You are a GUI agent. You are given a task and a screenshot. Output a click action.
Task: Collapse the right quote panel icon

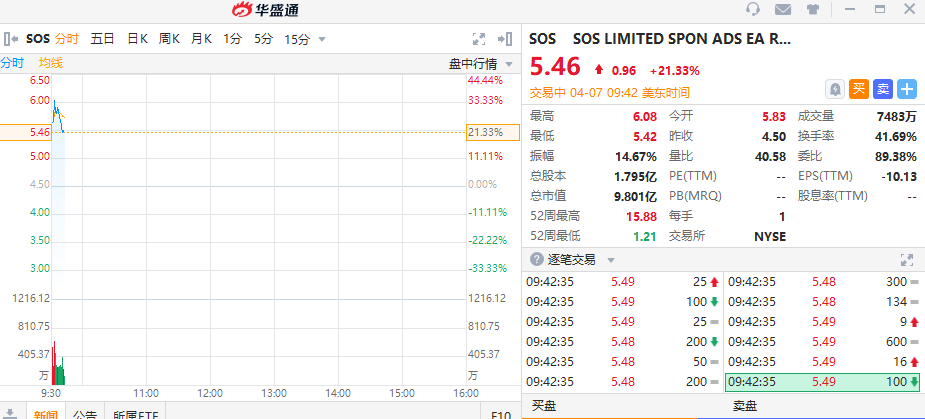pos(509,39)
